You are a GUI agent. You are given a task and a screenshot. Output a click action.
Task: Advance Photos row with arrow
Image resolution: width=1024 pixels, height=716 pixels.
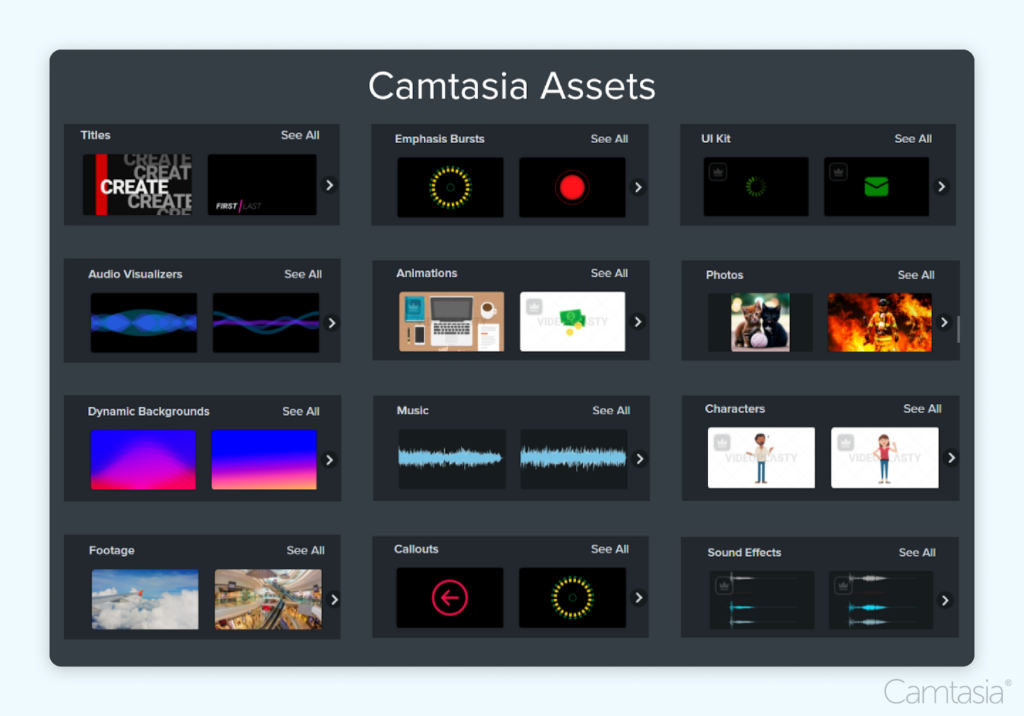tap(944, 322)
